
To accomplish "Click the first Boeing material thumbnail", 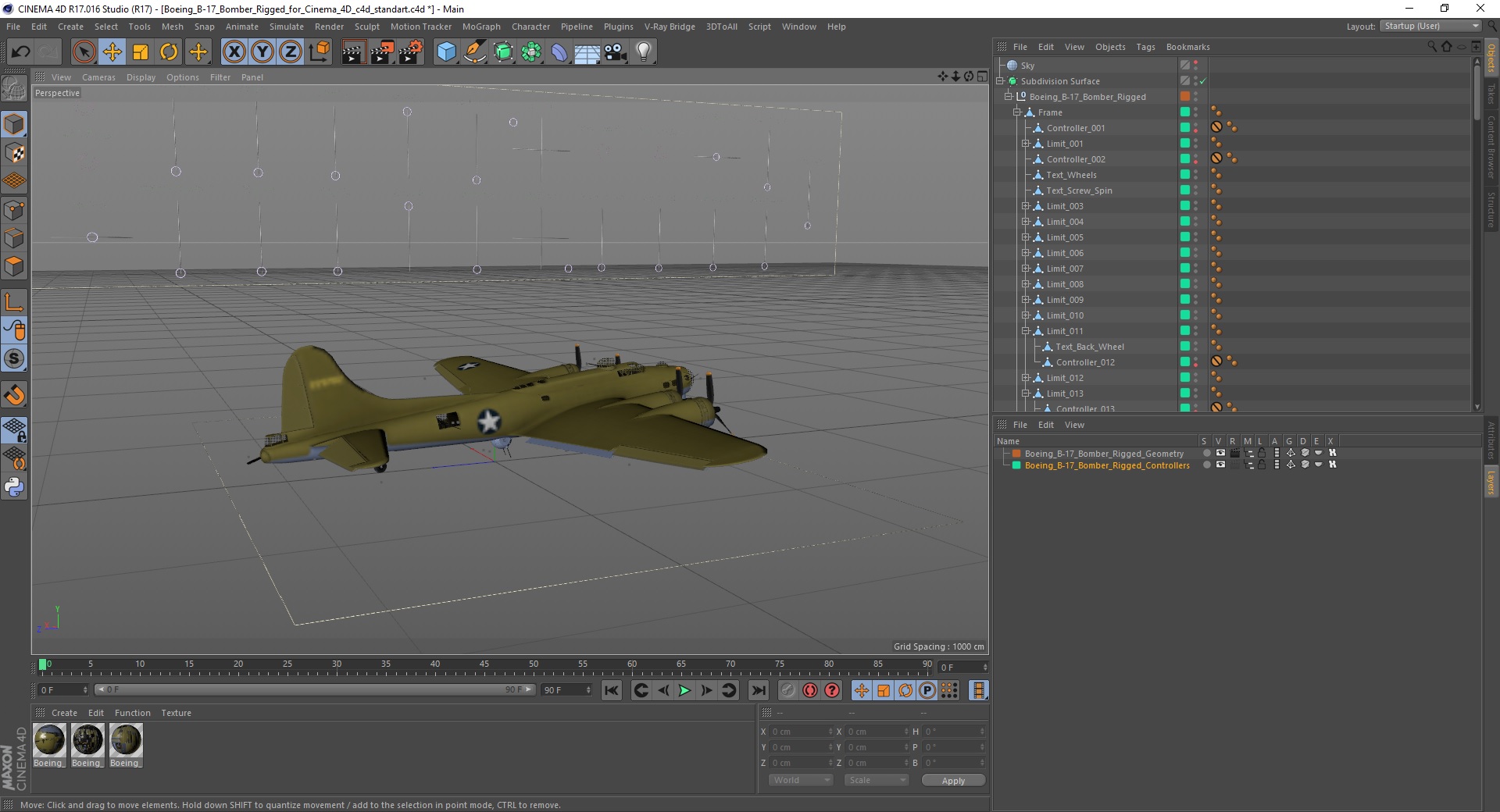I will tap(49, 740).
